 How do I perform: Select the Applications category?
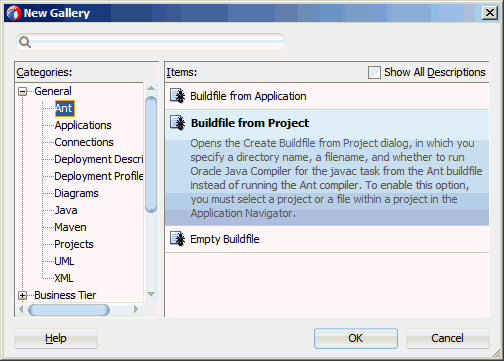tap(83, 125)
